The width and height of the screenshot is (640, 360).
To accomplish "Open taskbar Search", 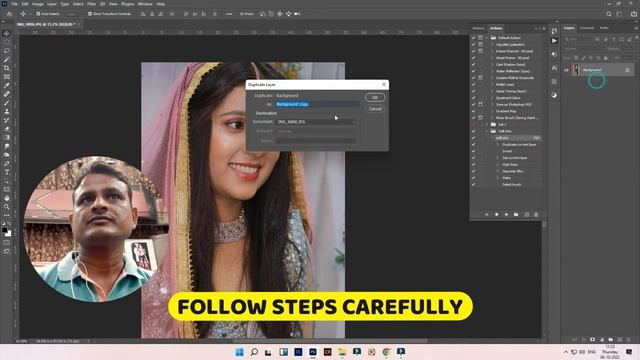I will 254,352.
